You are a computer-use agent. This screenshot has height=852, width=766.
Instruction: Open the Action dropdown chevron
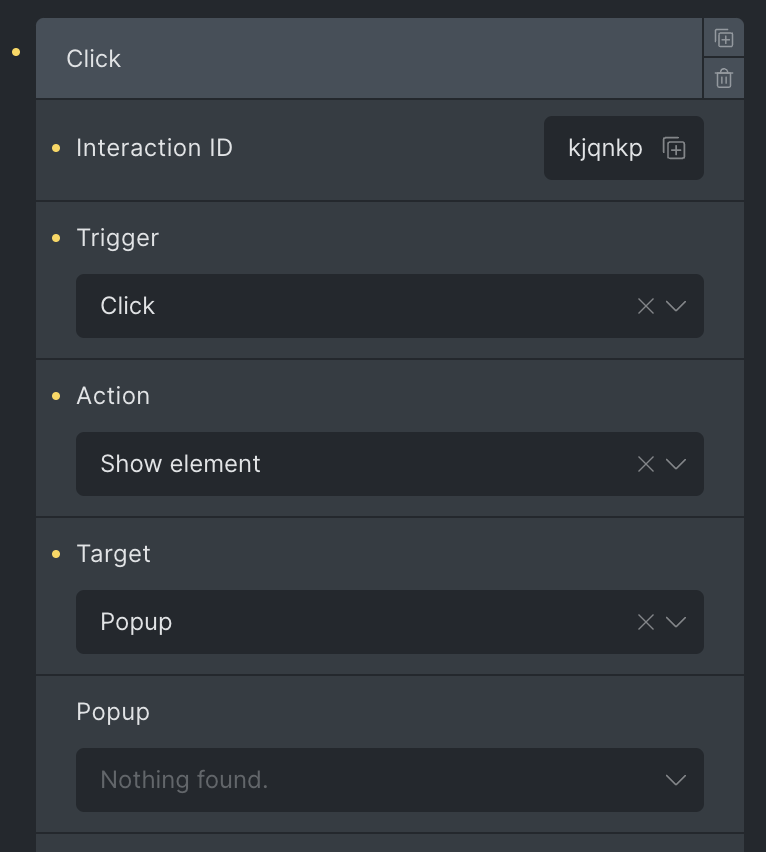click(x=676, y=464)
